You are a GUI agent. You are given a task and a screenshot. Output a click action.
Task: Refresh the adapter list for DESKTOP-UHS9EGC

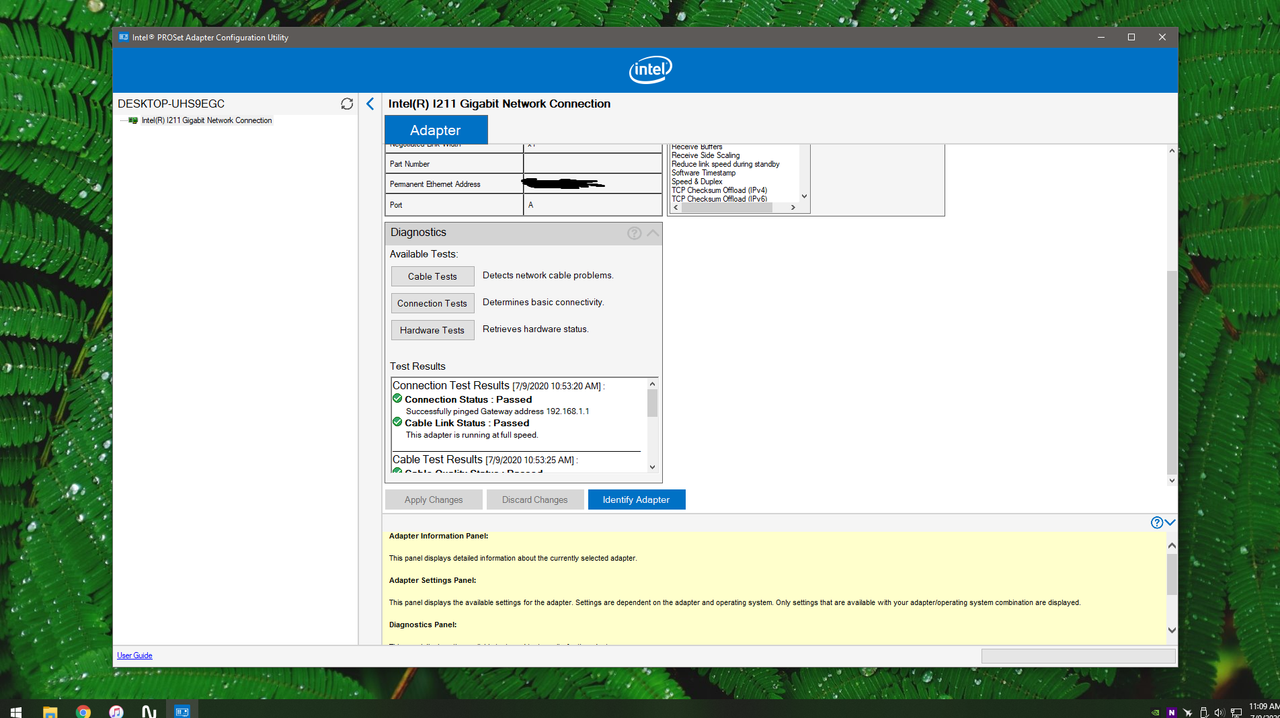tap(347, 104)
